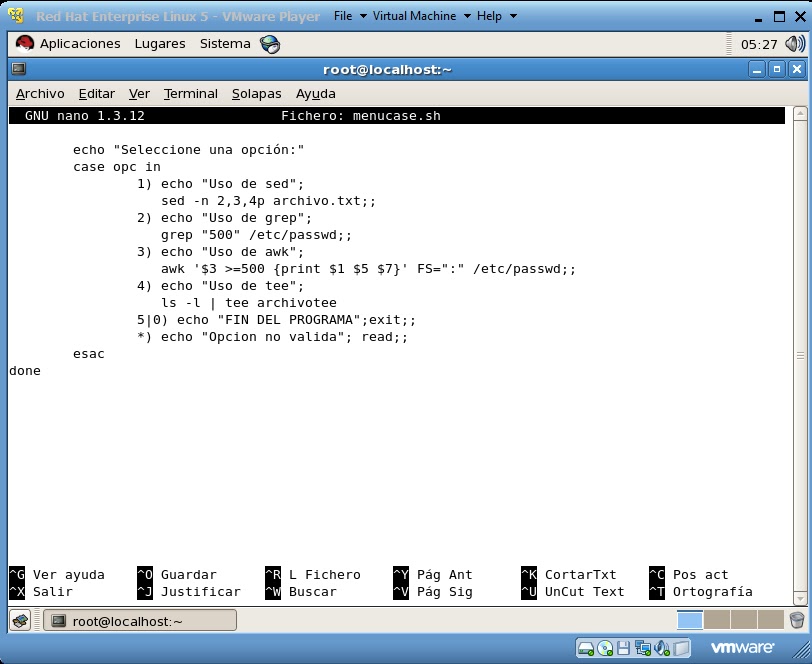
Task: Click the volume speaker icon in top panel
Action: [795, 44]
